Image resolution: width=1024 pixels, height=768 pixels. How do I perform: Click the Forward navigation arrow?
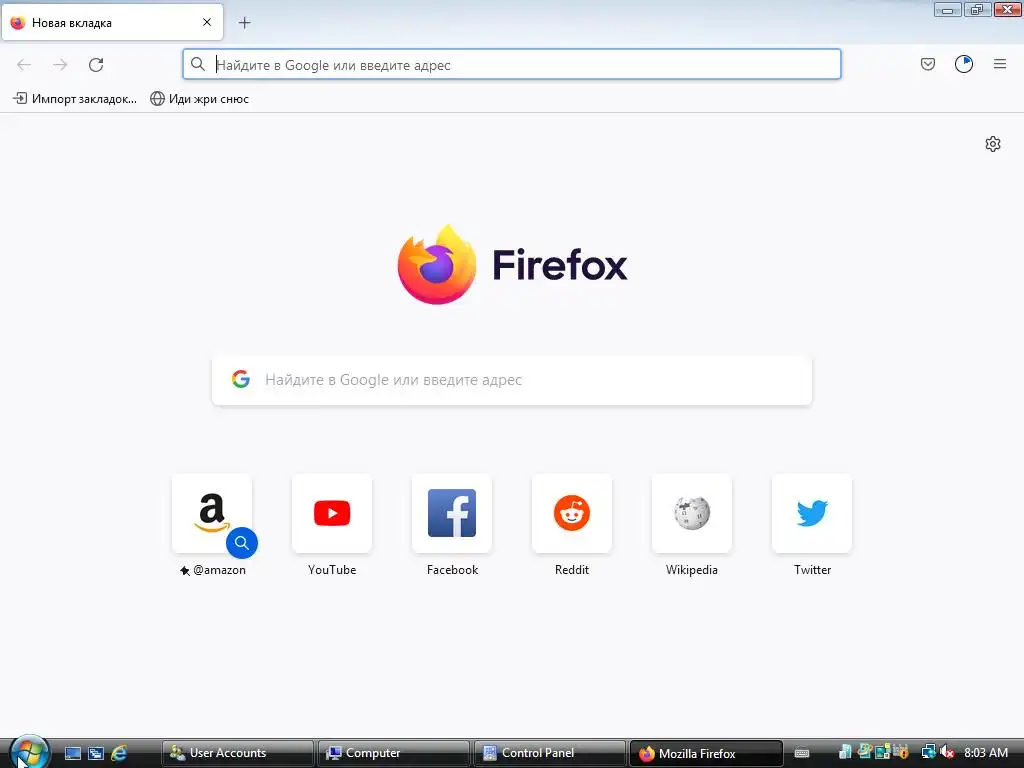click(x=60, y=64)
